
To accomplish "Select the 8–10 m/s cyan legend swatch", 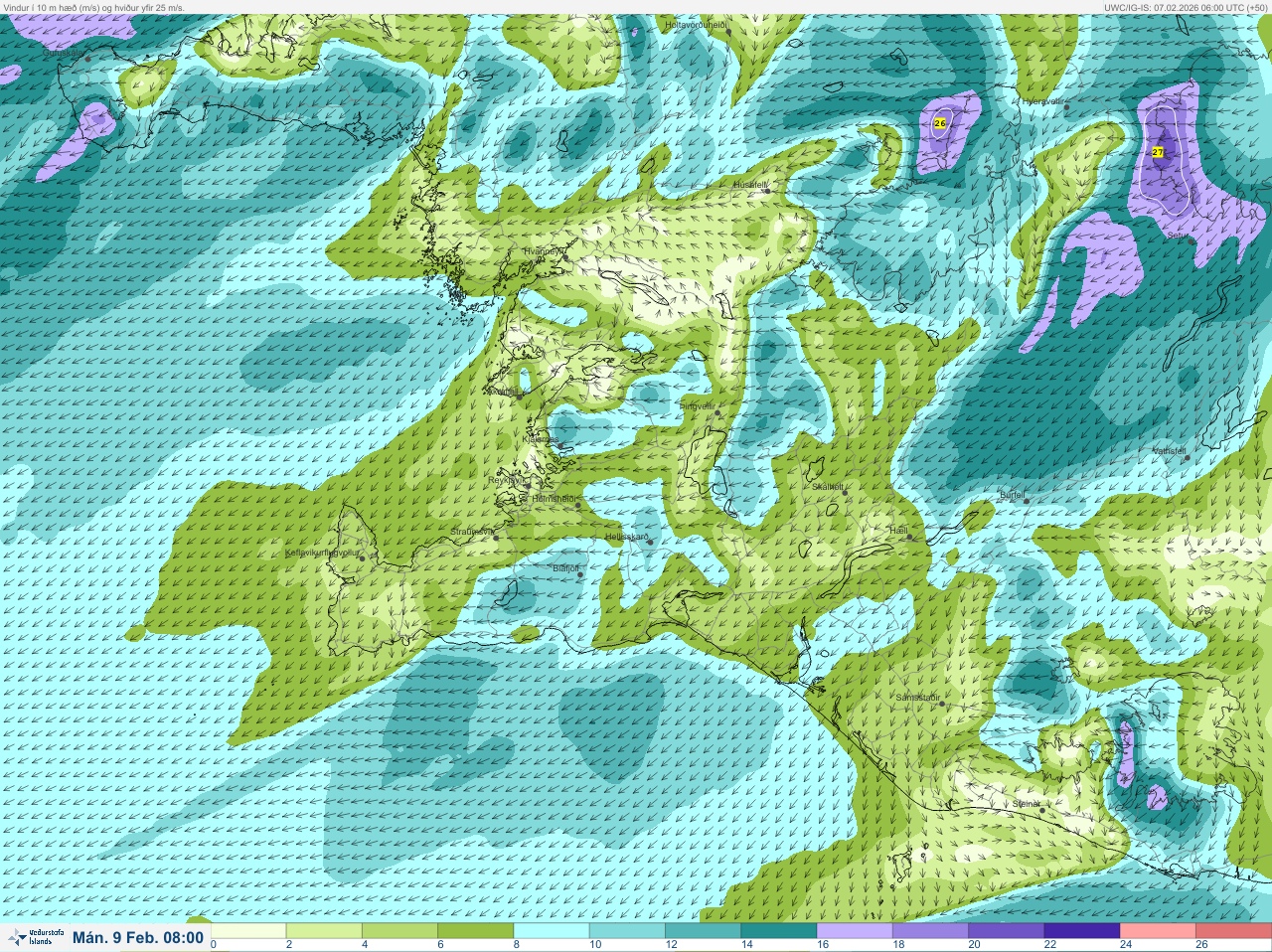I will [552, 931].
